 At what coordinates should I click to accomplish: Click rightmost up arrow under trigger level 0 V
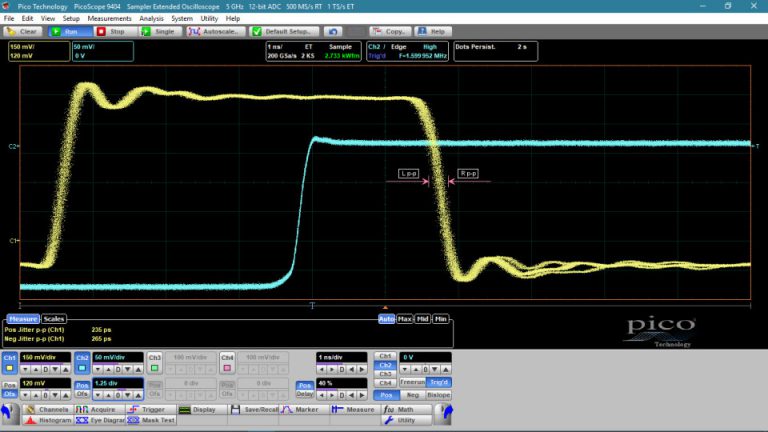[x=446, y=369]
